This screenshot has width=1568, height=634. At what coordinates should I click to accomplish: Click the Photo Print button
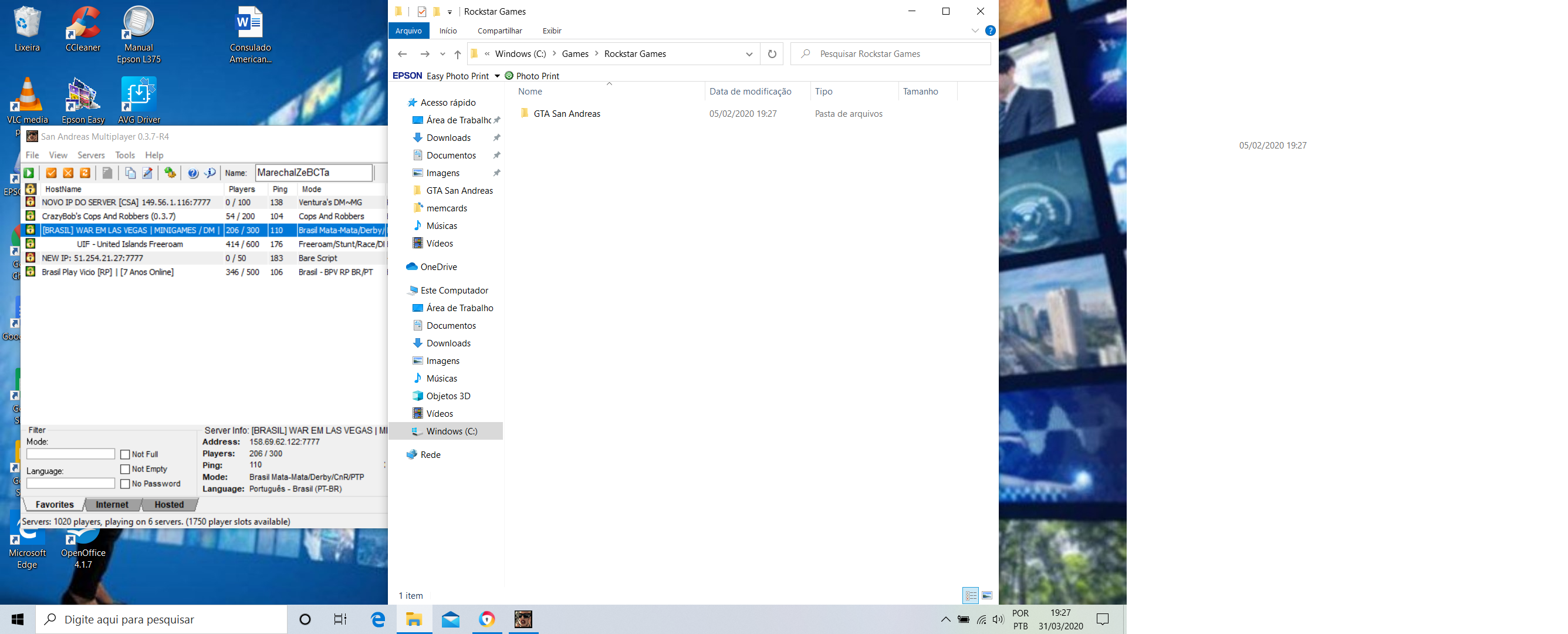(532, 76)
